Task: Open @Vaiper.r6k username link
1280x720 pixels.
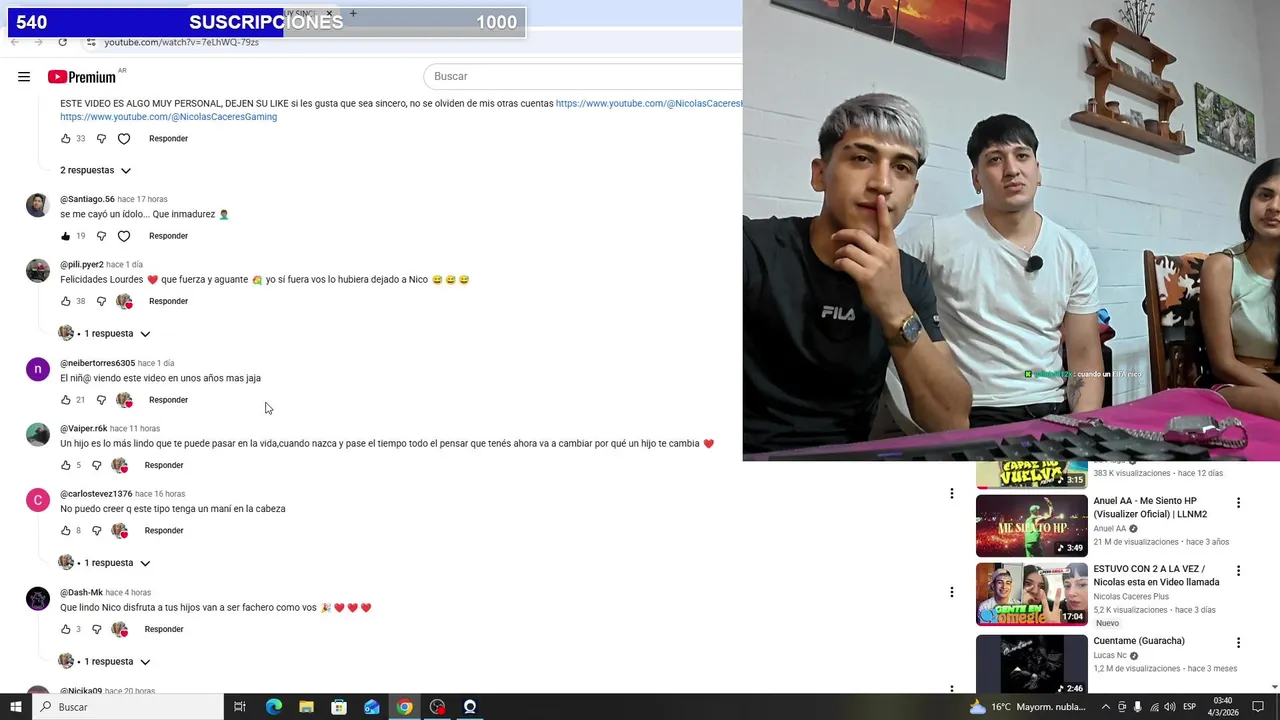Action: [83, 429]
